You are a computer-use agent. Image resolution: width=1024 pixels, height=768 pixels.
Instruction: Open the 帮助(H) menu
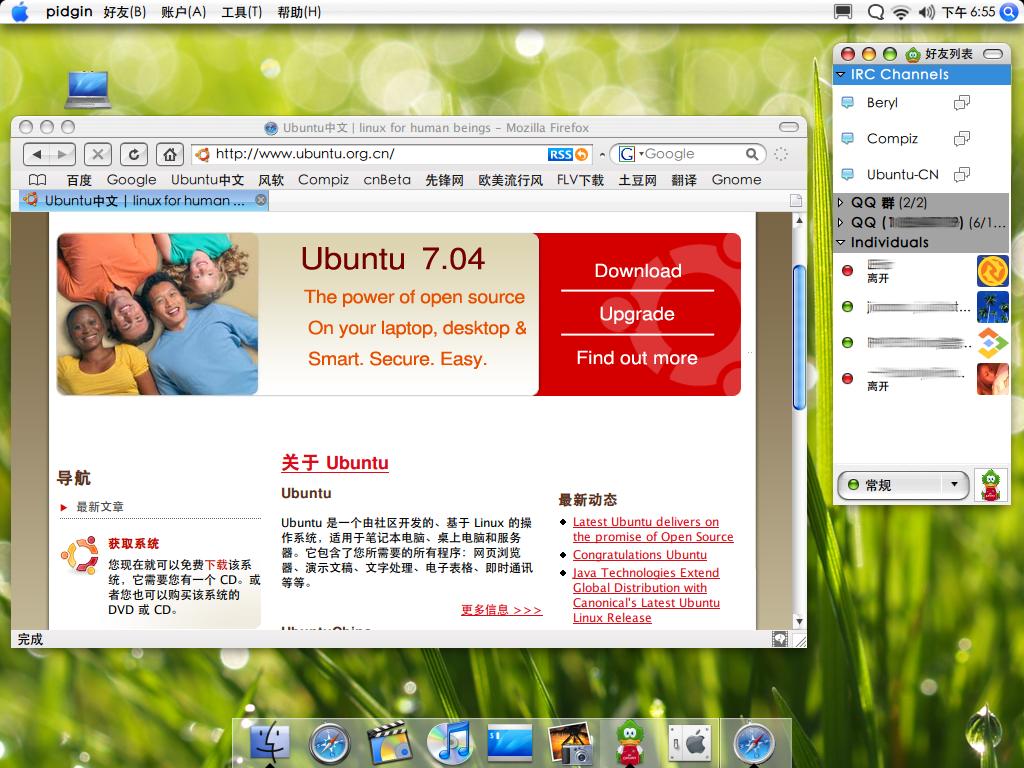299,12
